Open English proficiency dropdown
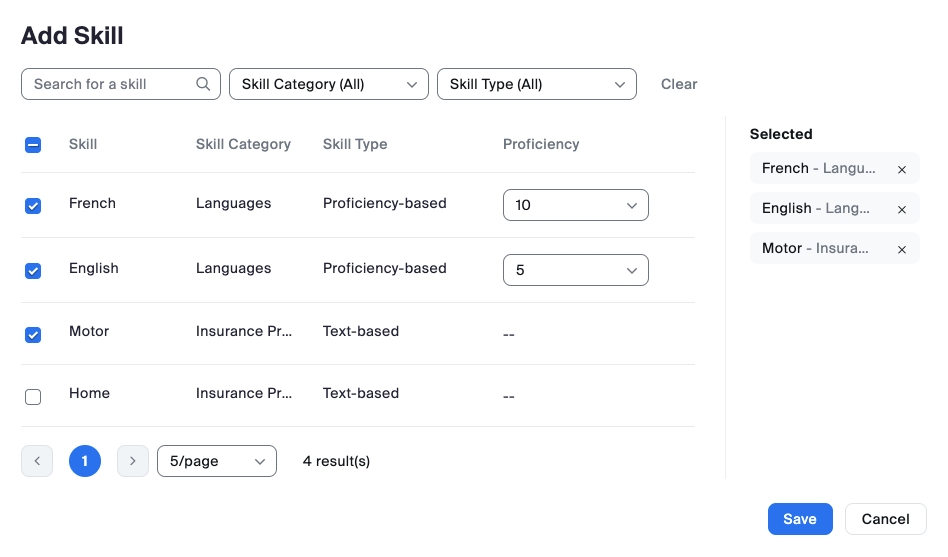This screenshot has width=948, height=557. click(x=575, y=270)
